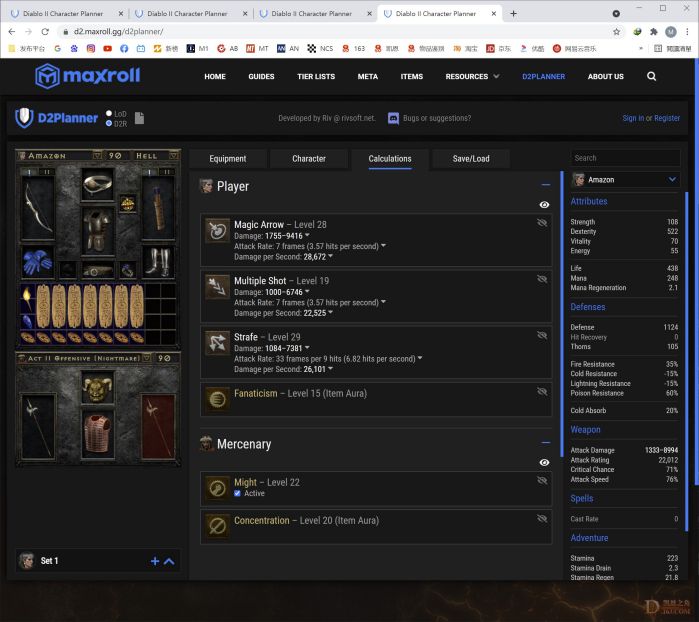
Task: Open the Save/Load tab
Action: click(x=471, y=159)
